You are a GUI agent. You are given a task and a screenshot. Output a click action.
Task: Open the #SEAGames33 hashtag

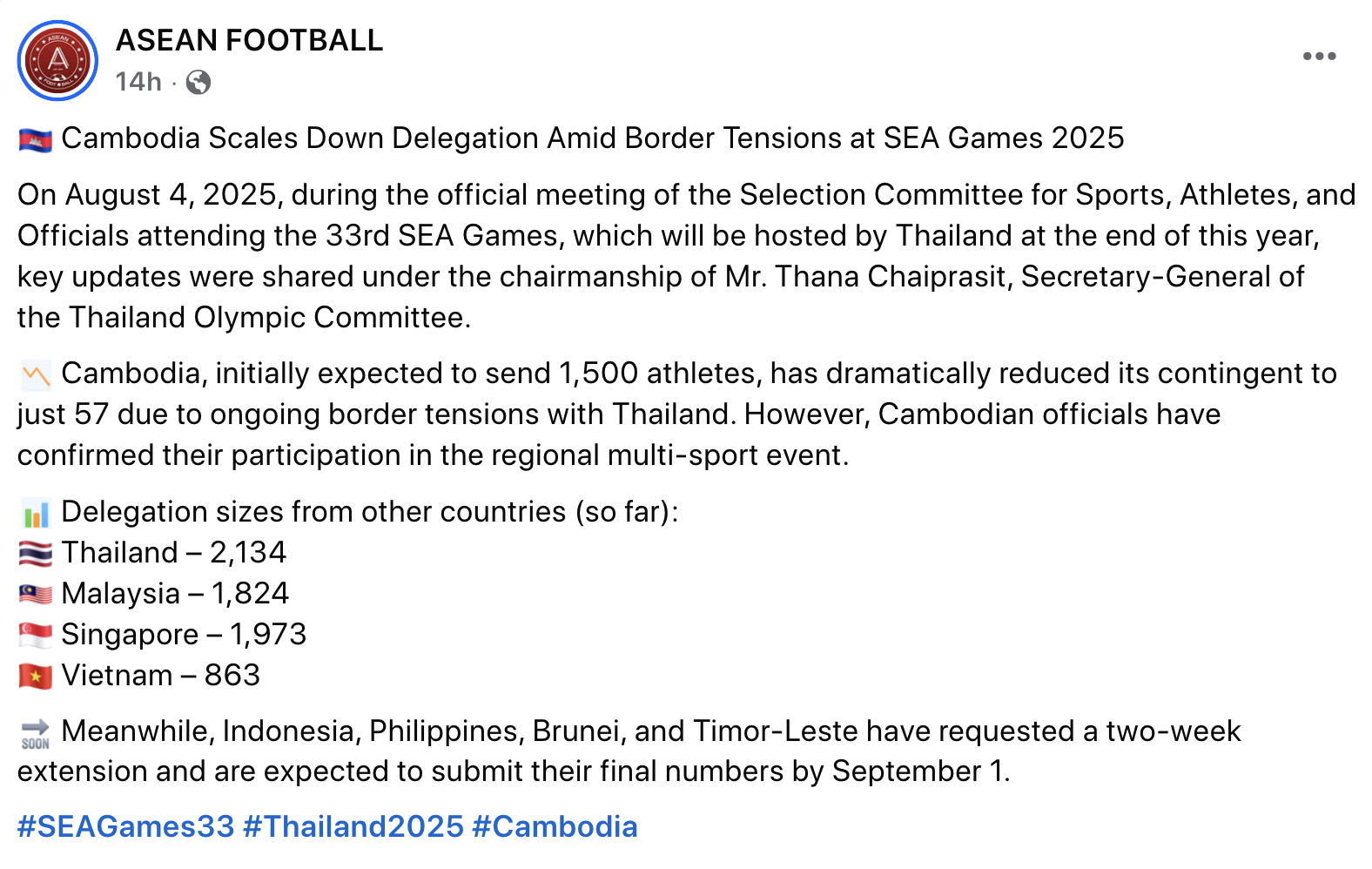point(126,826)
